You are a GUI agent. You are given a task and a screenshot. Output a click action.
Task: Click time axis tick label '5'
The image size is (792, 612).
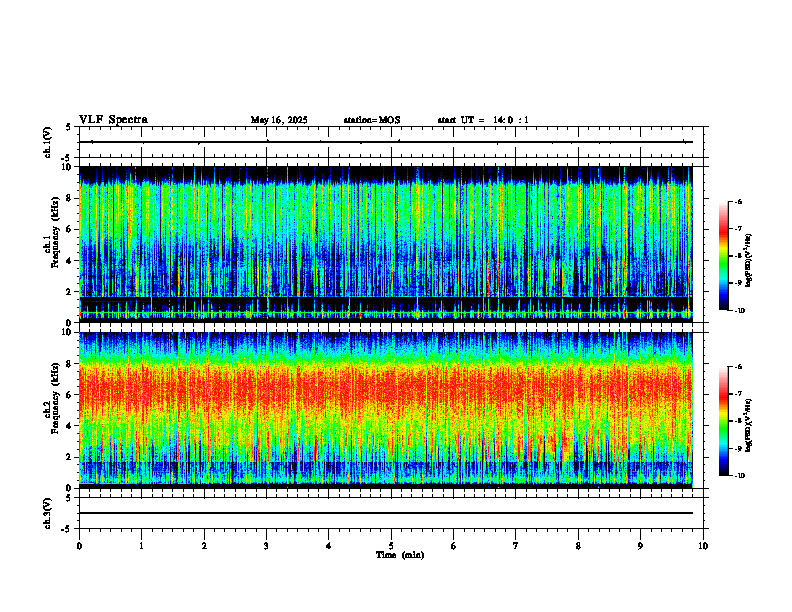coord(391,546)
